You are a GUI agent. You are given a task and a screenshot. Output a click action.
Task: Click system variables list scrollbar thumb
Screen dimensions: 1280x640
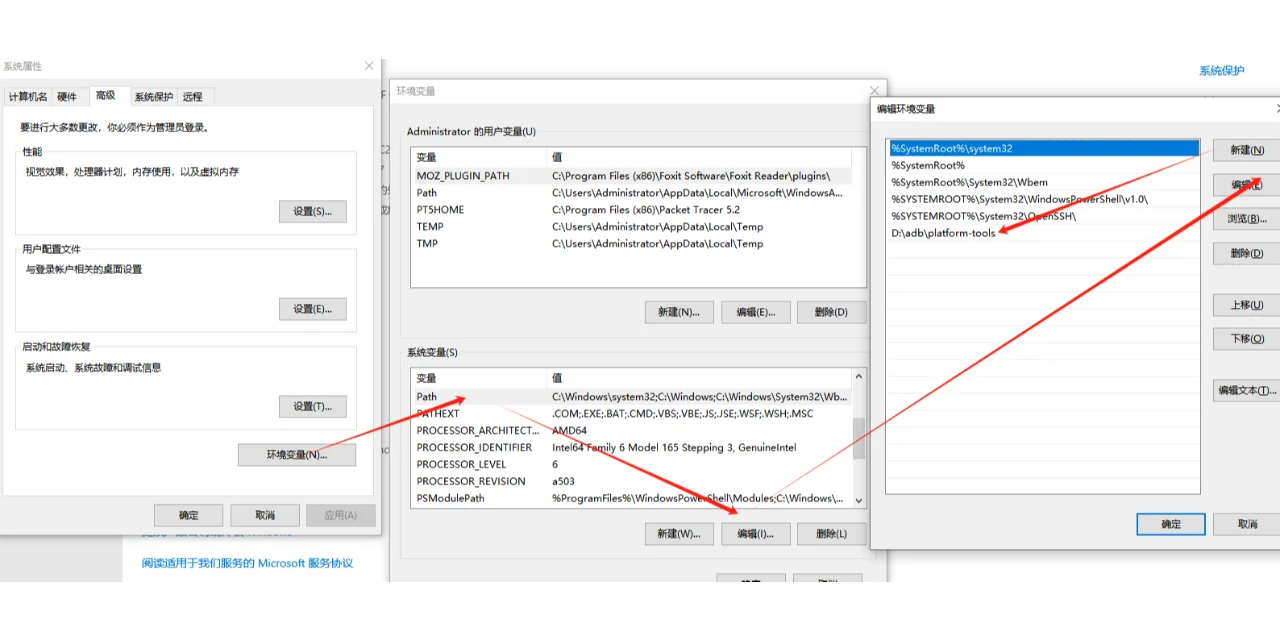click(x=858, y=438)
